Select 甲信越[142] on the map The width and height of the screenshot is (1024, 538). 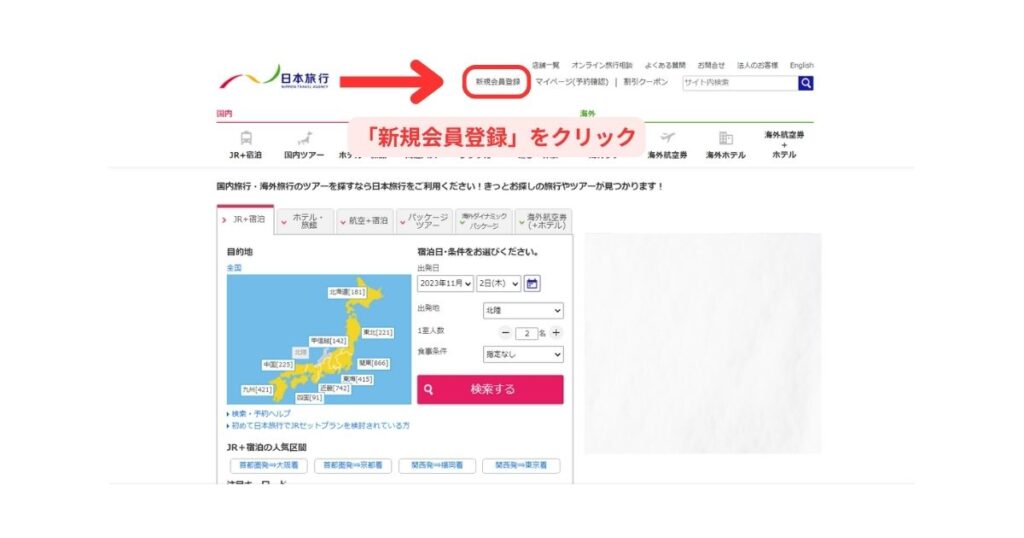[x=328, y=341]
